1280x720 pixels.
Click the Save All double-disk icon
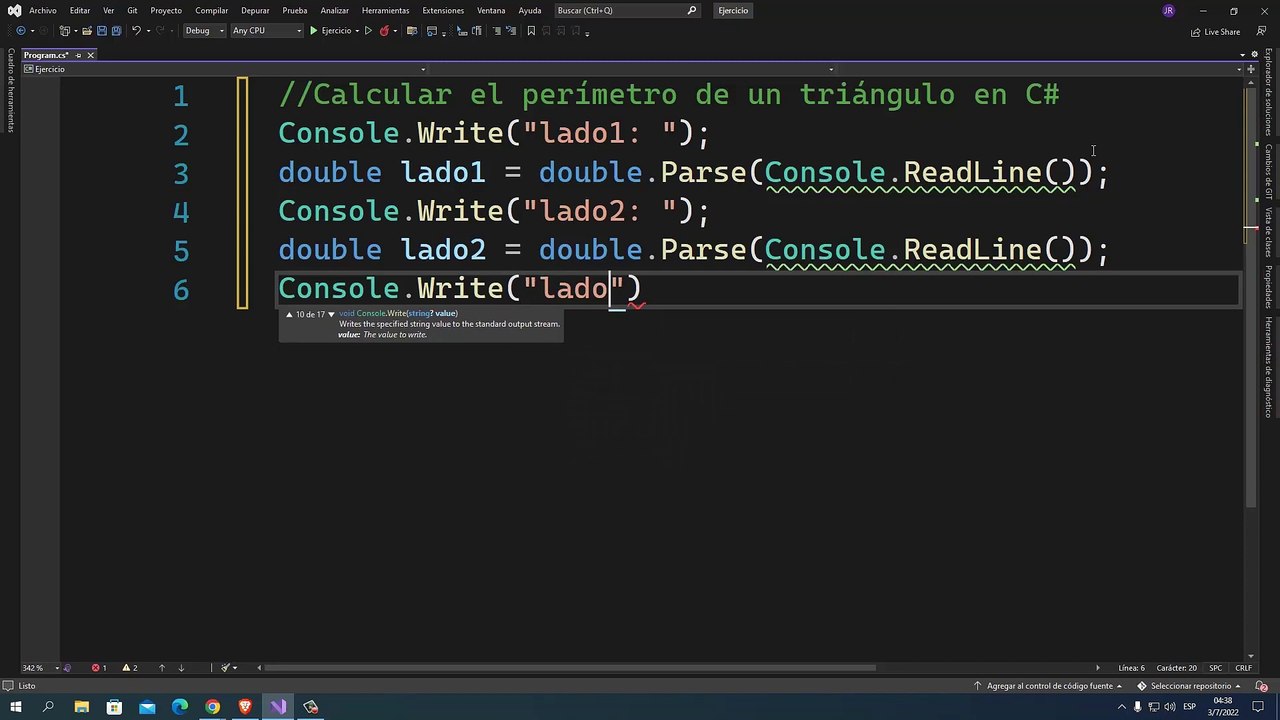tap(116, 31)
